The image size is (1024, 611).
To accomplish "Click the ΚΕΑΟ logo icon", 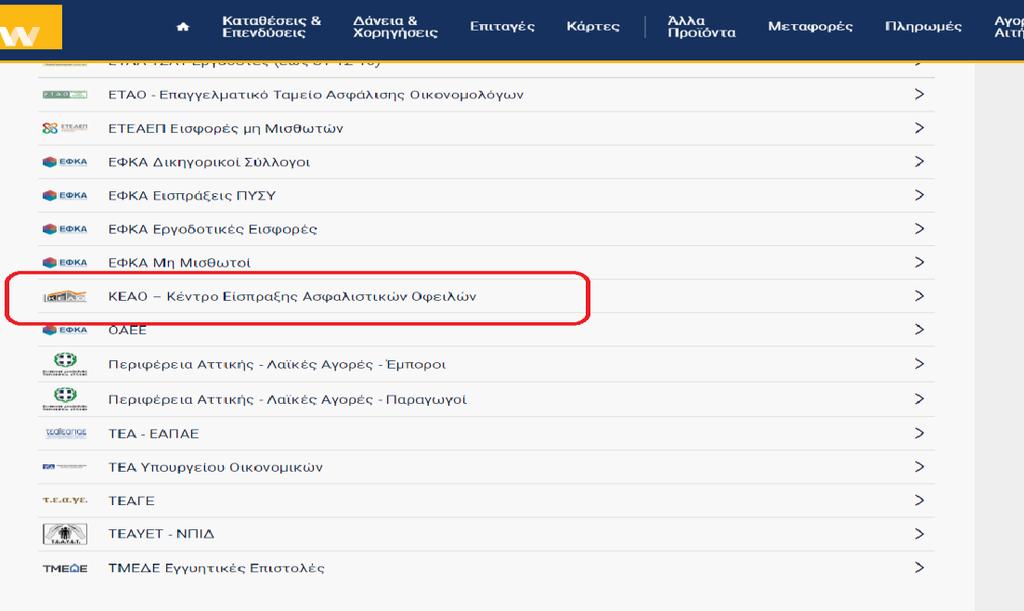I will pos(65,296).
